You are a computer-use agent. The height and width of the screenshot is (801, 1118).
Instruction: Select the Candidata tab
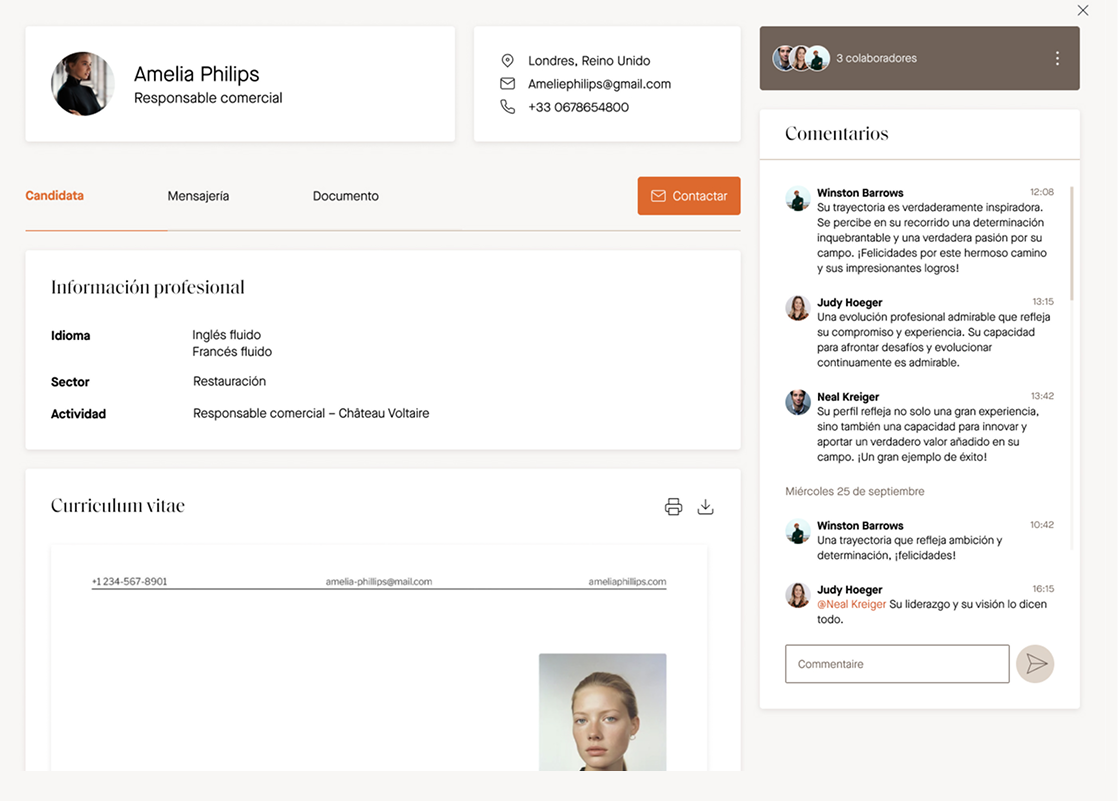pos(54,196)
